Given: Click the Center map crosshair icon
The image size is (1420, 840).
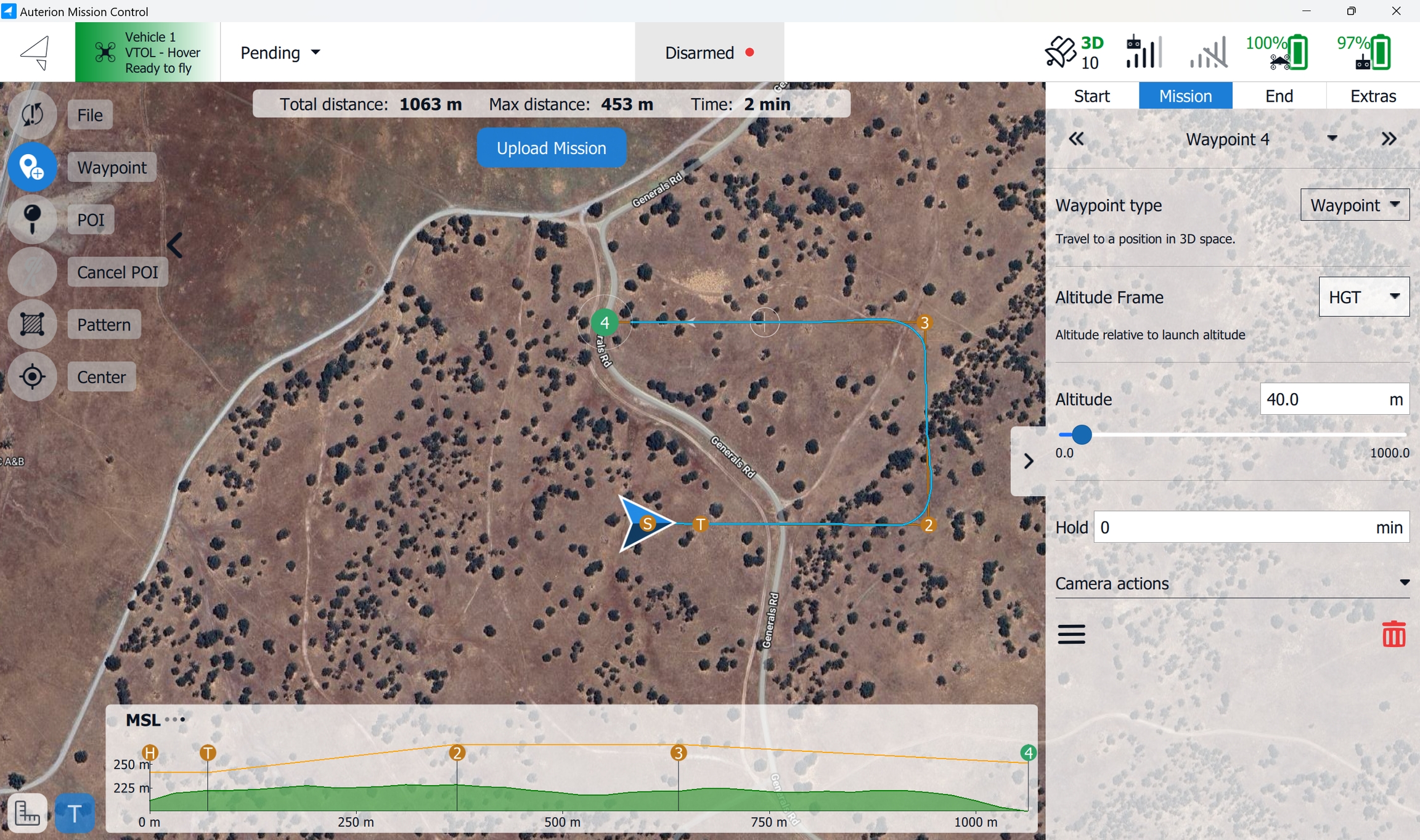Looking at the screenshot, I should click(32, 377).
